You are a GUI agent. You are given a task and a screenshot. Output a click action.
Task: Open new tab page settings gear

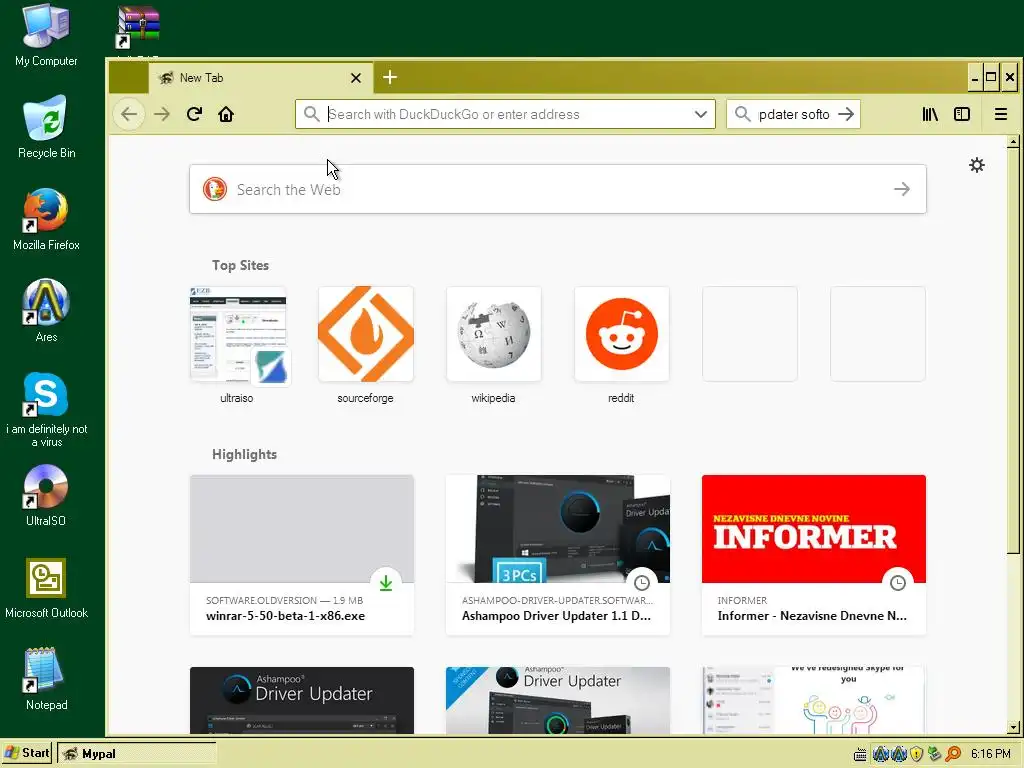pos(977,165)
